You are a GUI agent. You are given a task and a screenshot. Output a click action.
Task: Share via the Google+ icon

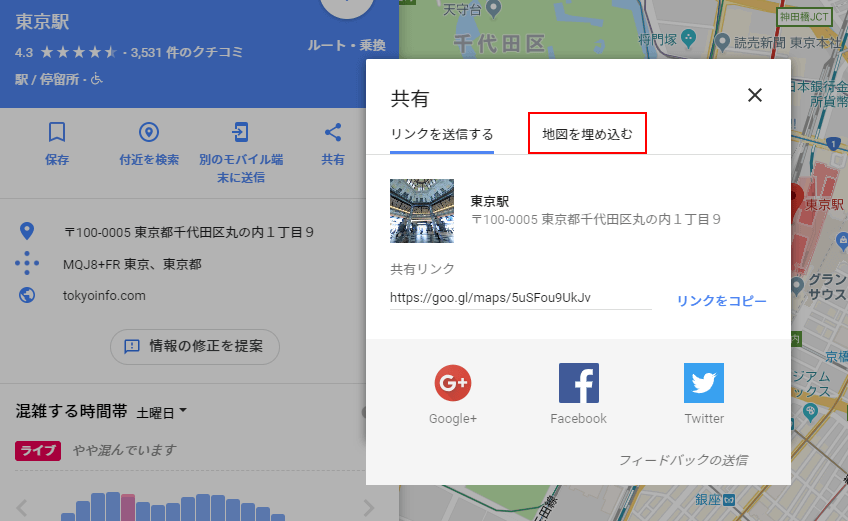[x=453, y=383]
